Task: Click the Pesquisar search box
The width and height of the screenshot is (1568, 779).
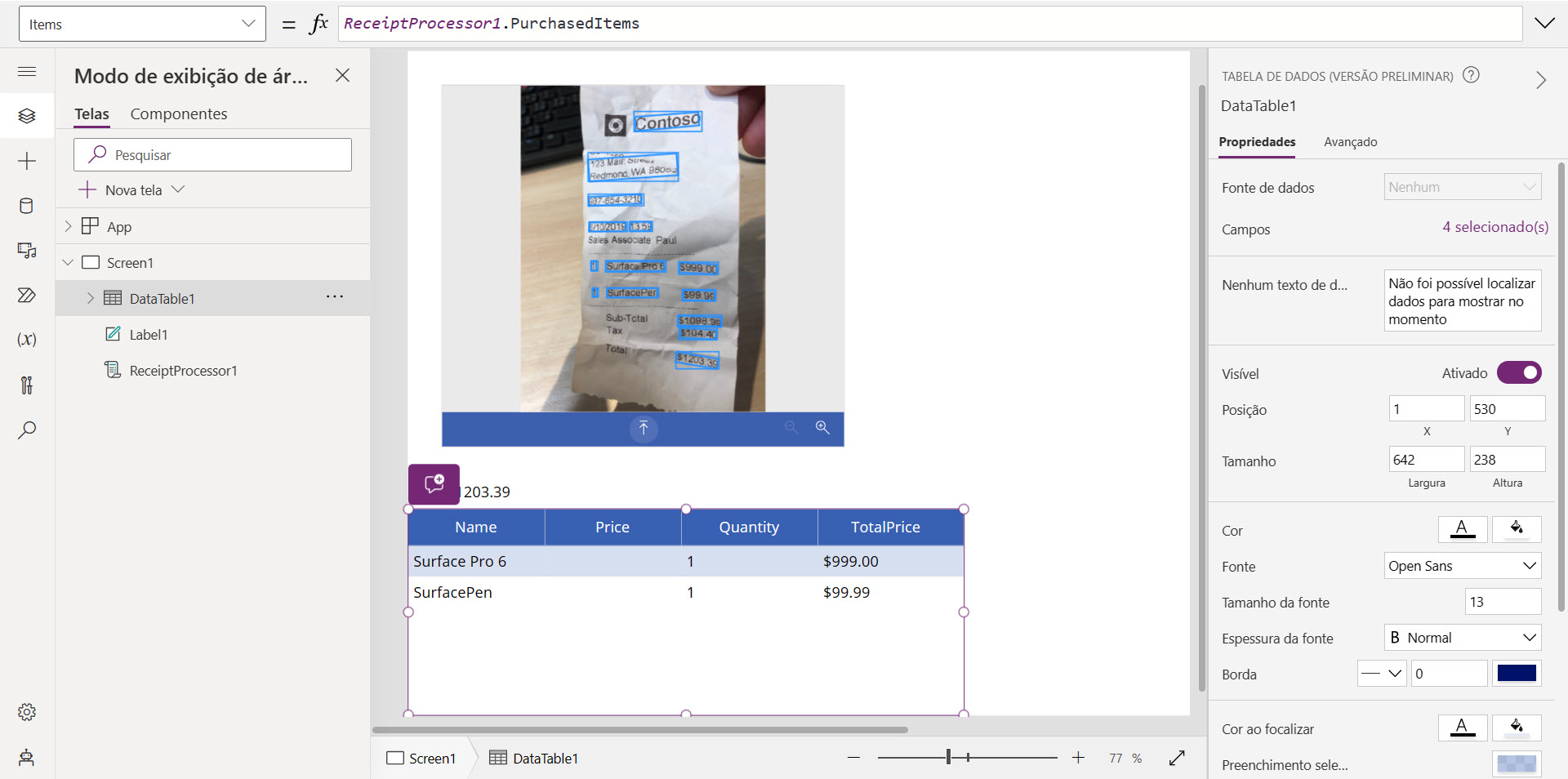Action: pyautogui.click(x=212, y=154)
